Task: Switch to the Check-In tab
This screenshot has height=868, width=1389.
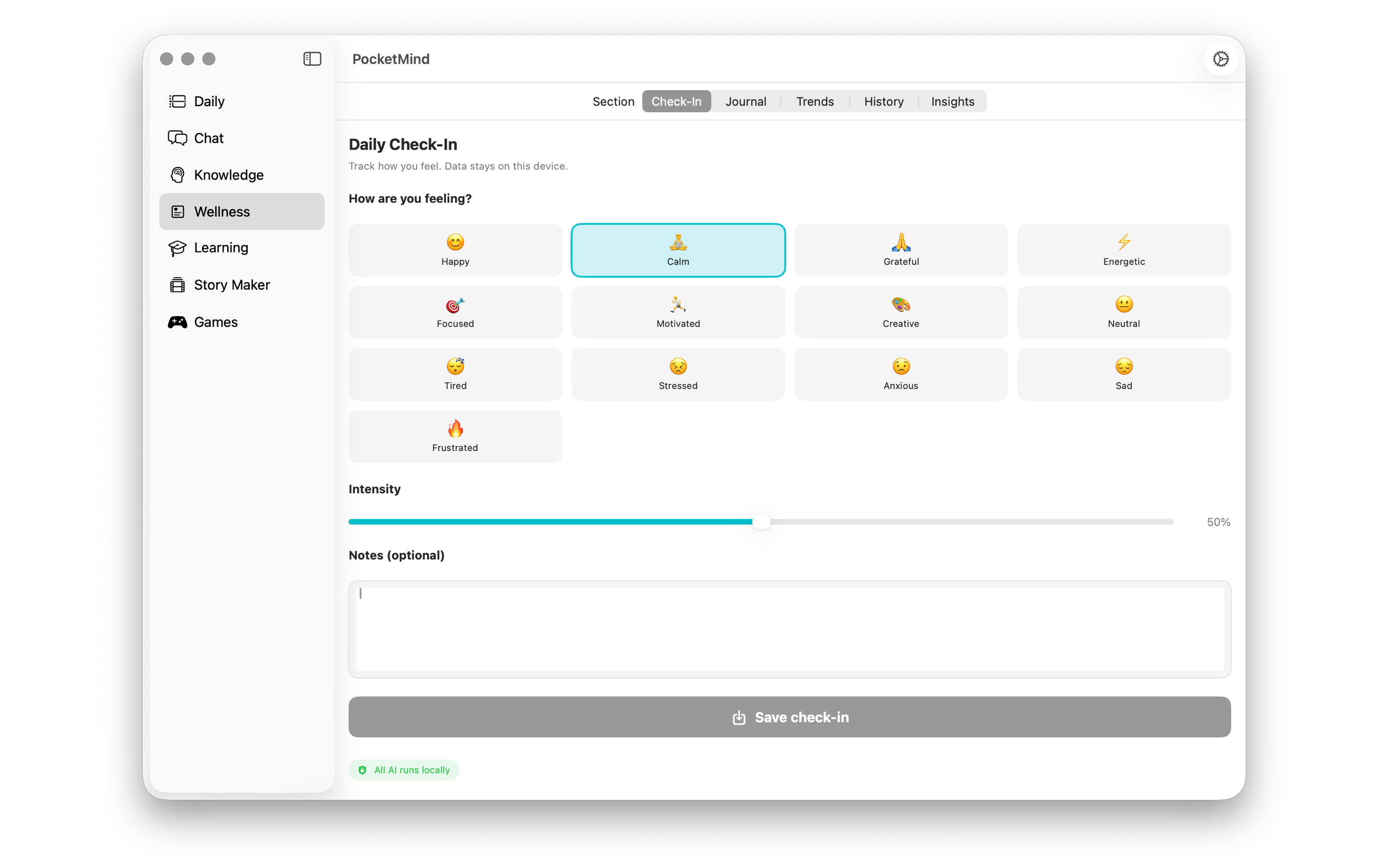Action: coord(676,102)
